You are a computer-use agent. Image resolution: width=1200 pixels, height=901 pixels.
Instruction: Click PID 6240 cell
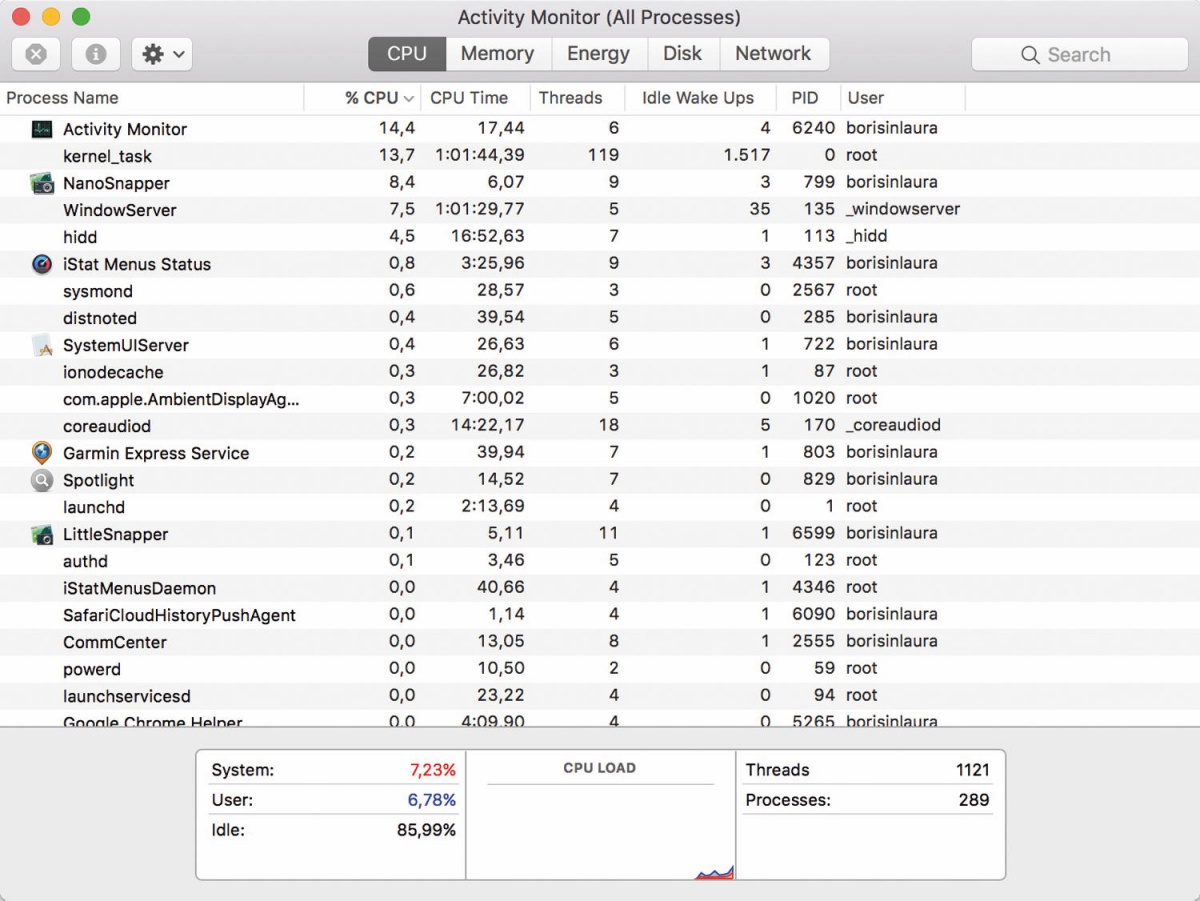[813, 129]
